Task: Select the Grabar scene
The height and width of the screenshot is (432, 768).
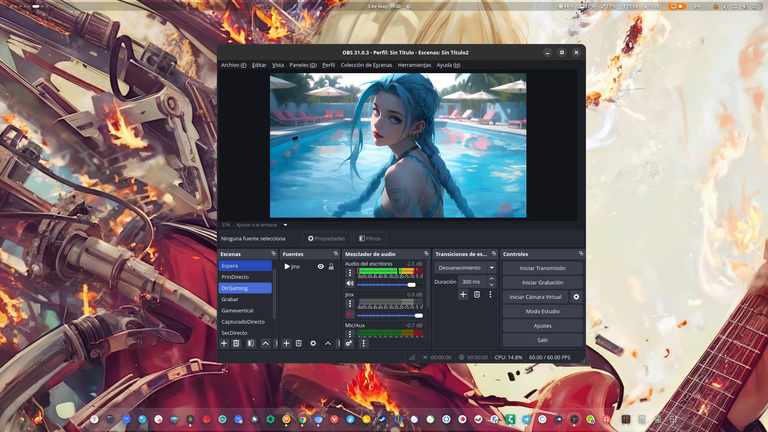Action: point(245,299)
